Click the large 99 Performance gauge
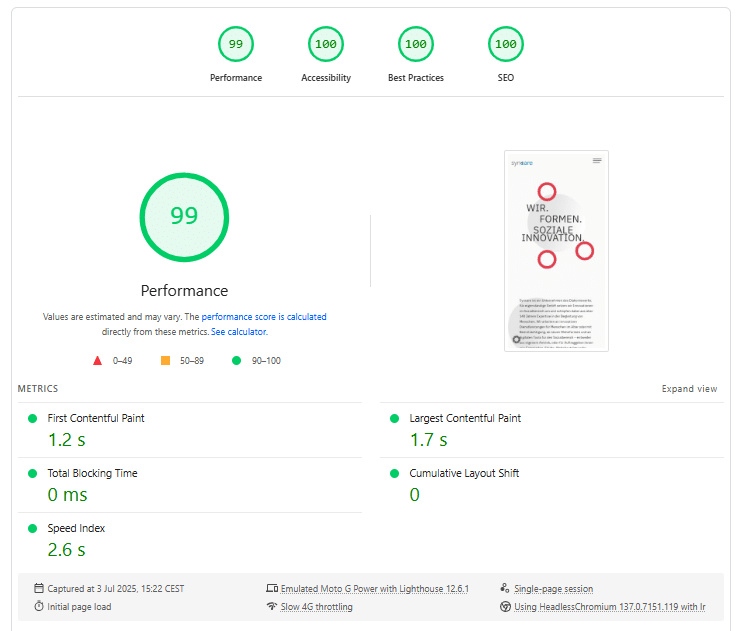The image size is (736, 631). tap(184, 217)
